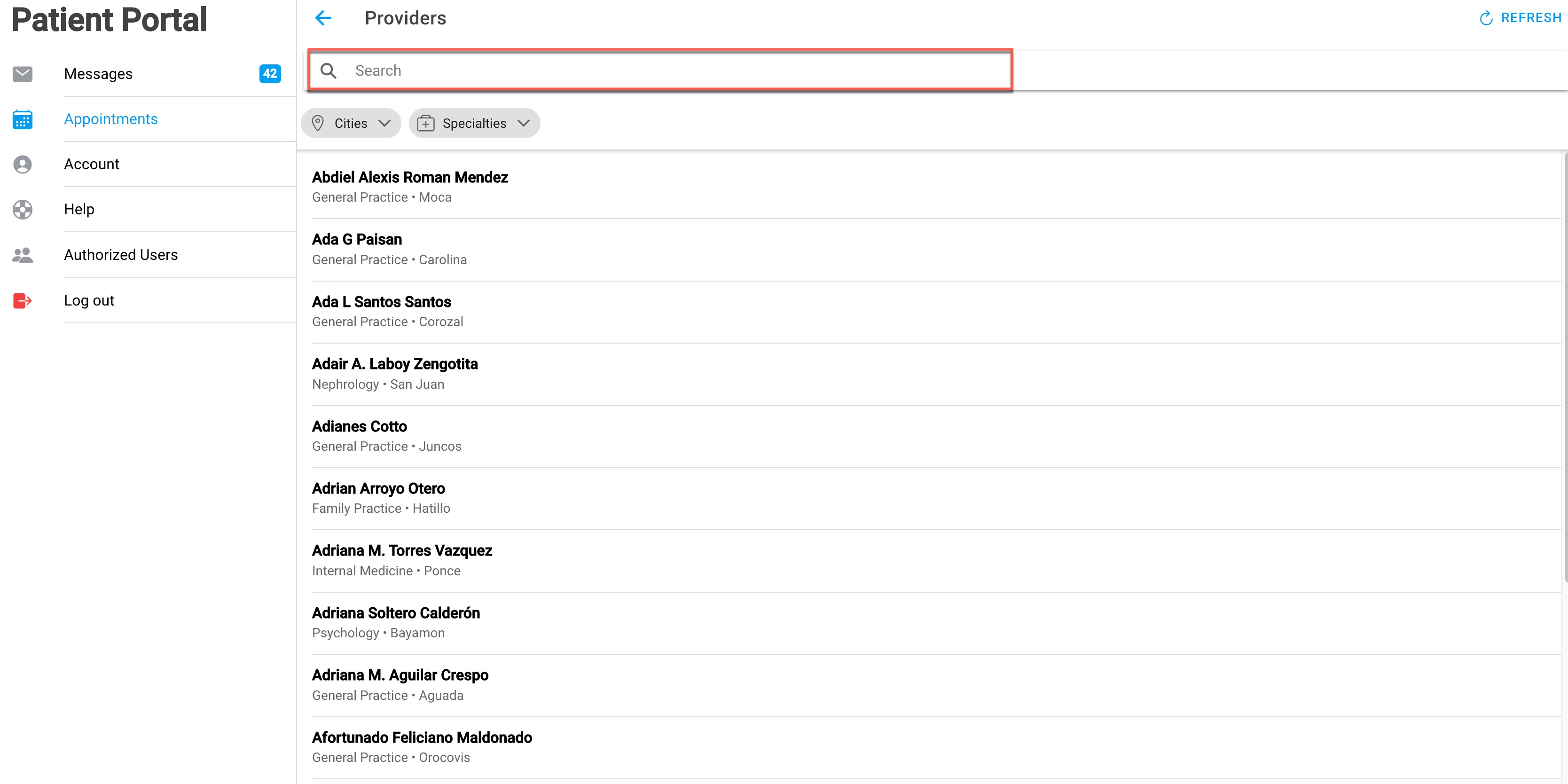Click the Help lifebuoy icon
This screenshot has height=784, width=1568.
coord(23,209)
